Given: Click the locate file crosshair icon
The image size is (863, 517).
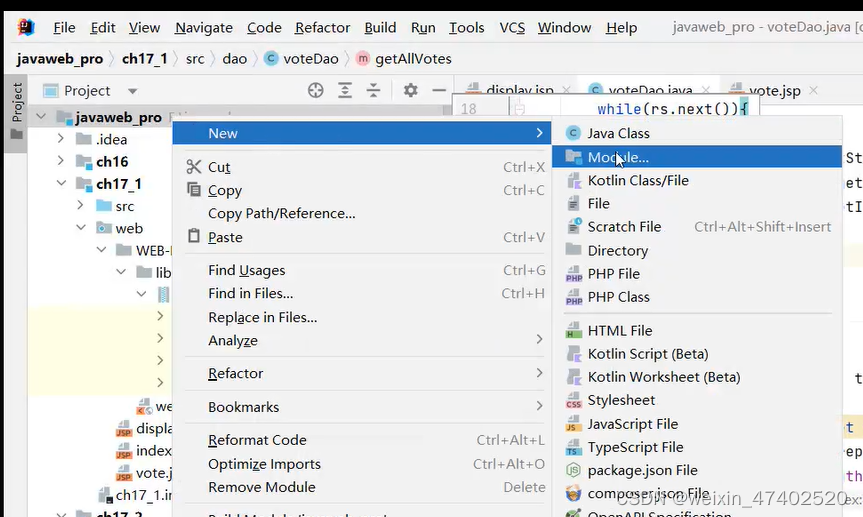Looking at the screenshot, I should (315, 90).
